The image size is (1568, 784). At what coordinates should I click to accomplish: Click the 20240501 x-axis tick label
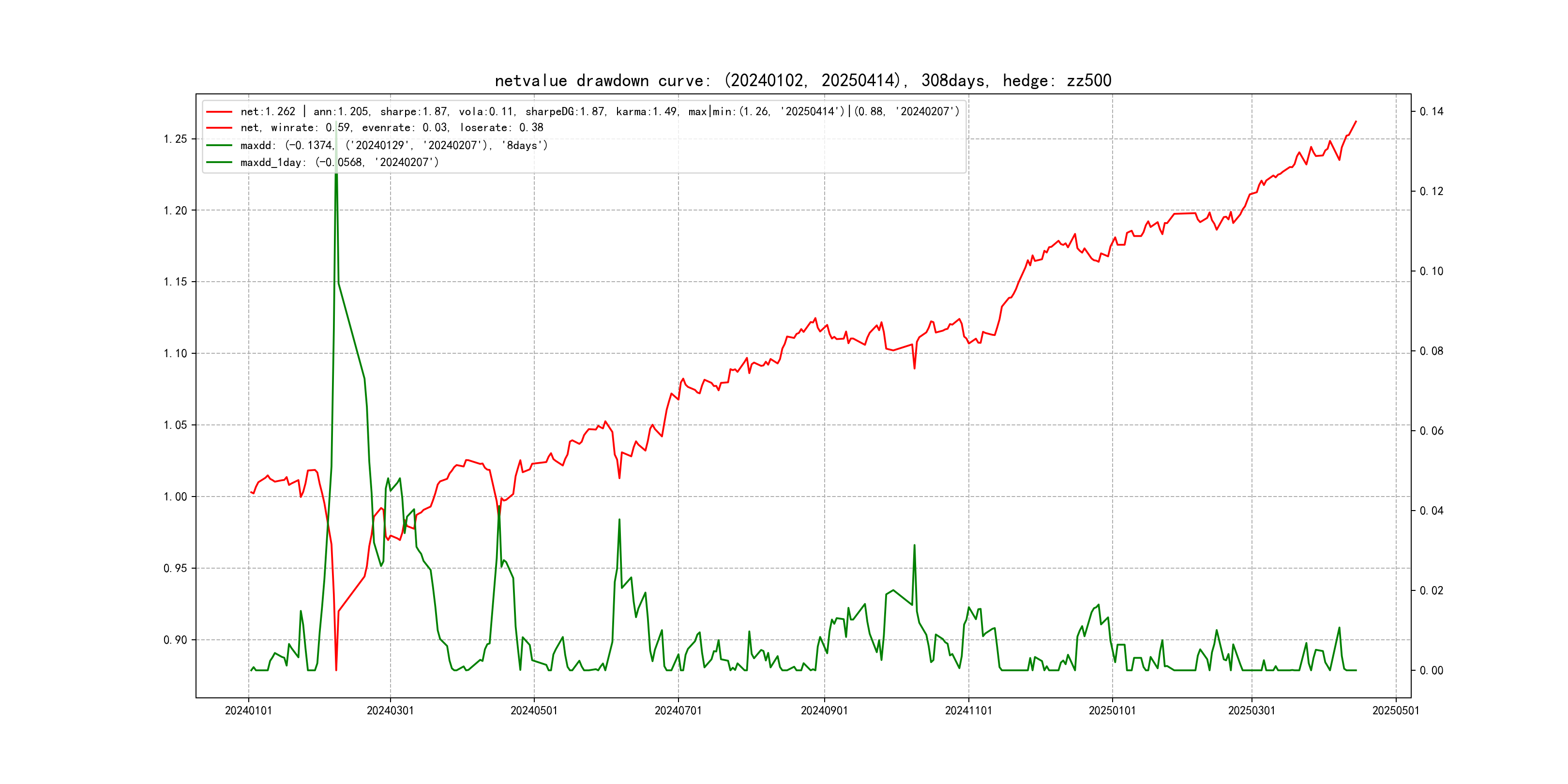(534, 711)
